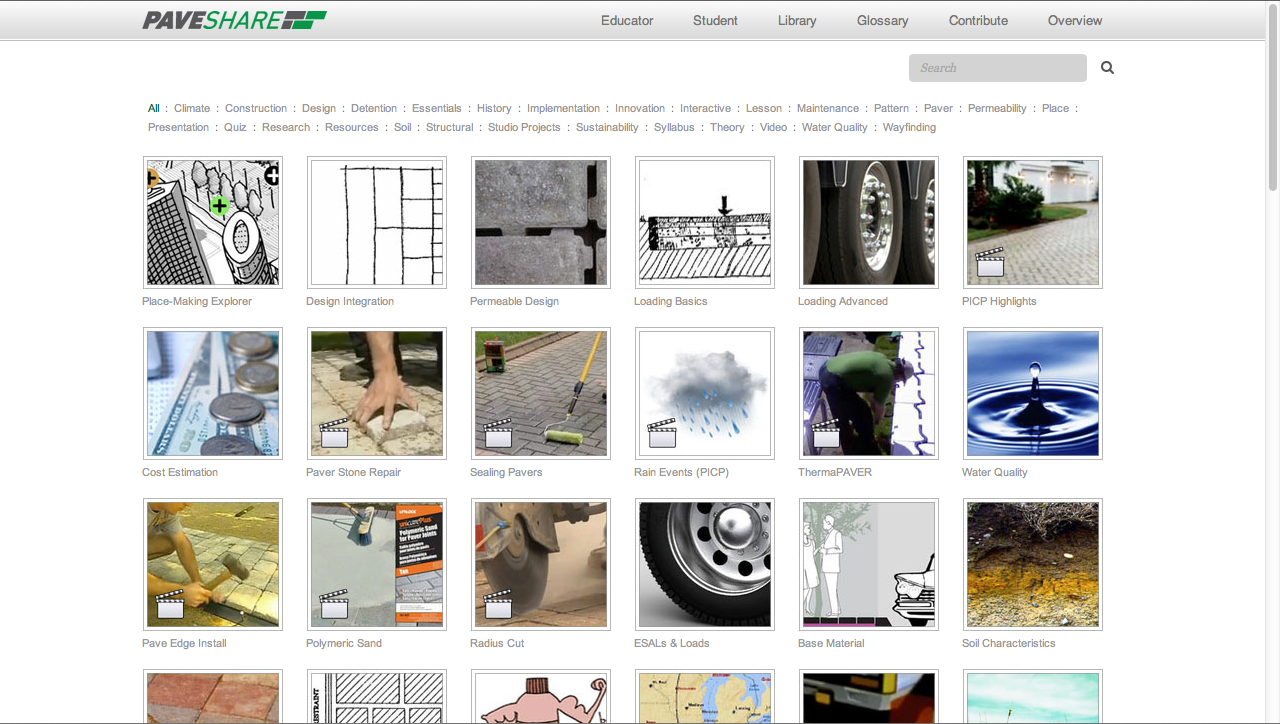1280x724 pixels.
Task: Open the Loading Advanced truck wheel thumbnail
Action: pos(869,222)
